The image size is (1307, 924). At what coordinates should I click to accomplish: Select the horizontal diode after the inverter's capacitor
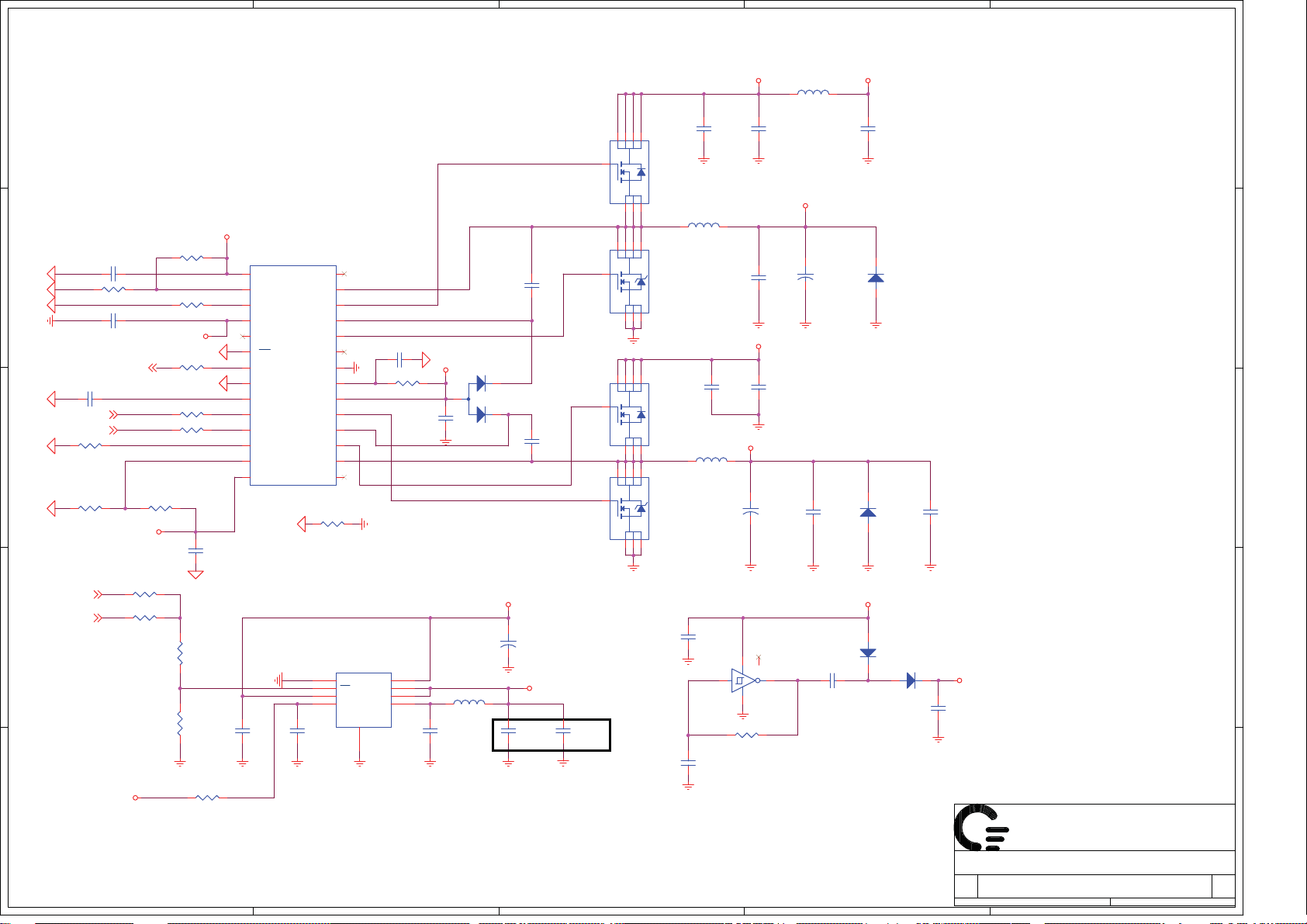[911, 680]
